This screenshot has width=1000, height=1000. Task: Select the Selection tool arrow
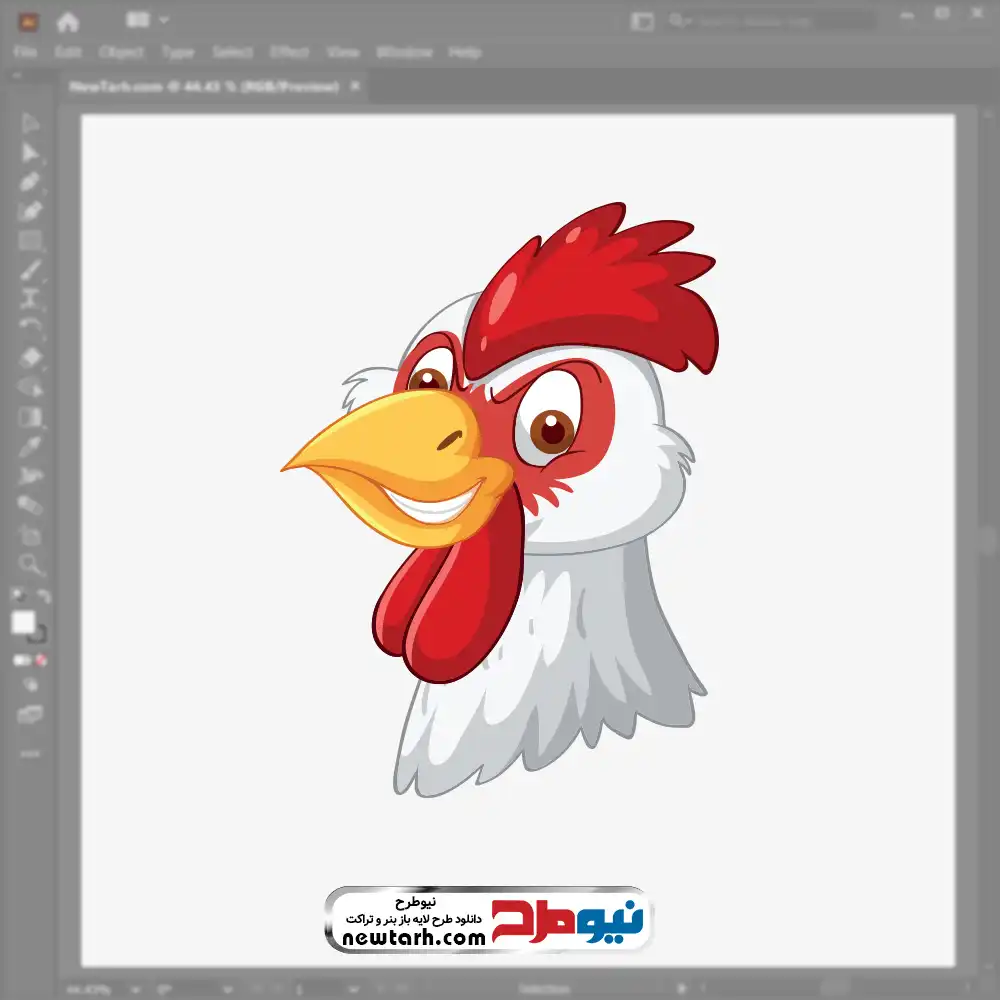pos(30,124)
